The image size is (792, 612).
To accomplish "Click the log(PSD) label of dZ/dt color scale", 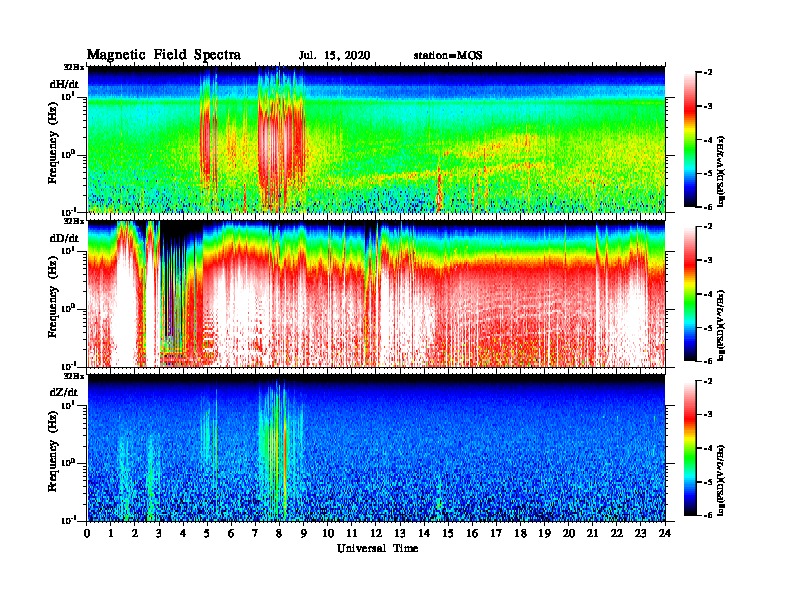I will coord(721,480).
